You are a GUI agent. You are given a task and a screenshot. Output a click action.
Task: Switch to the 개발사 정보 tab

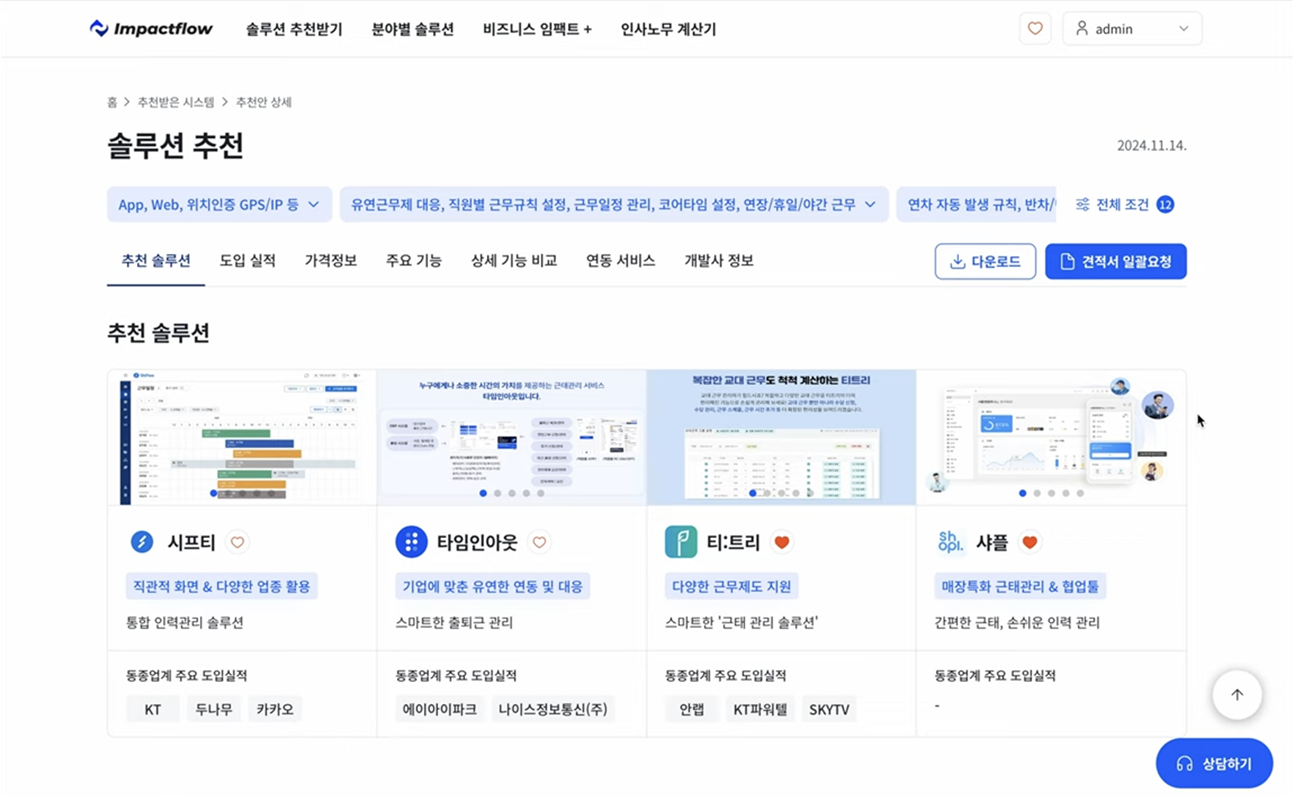[719, 261]
